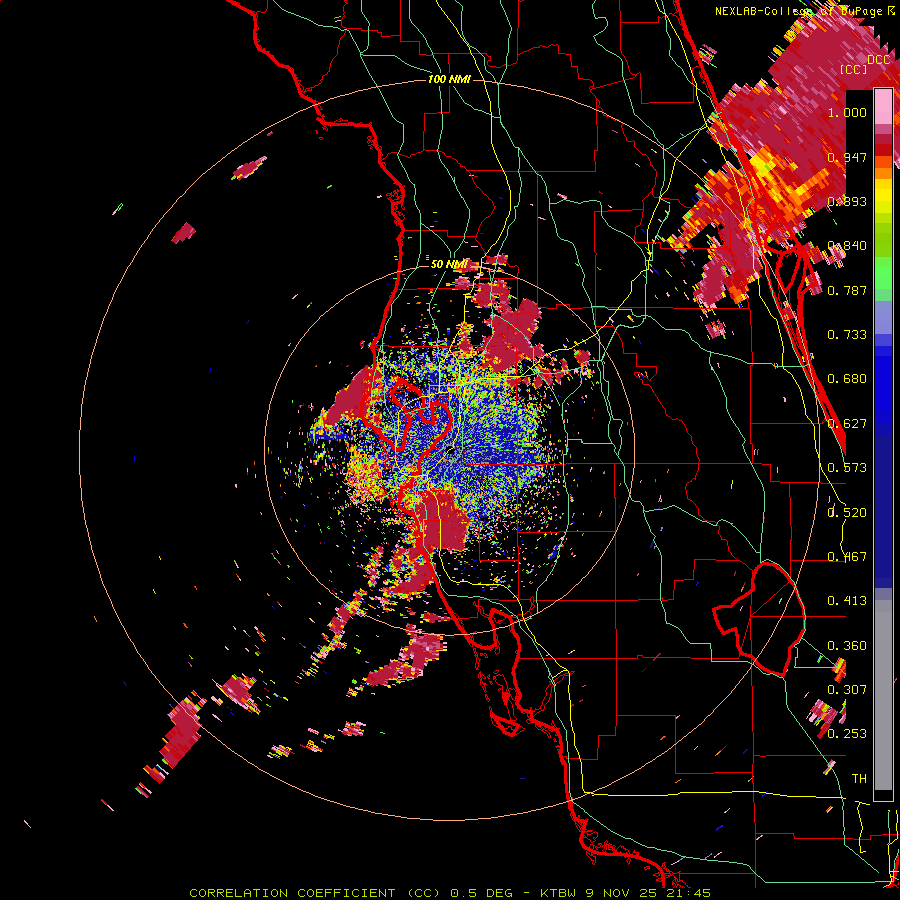Click the 0.413 scale label
Viewport: 900px width, 900px height.
tap(847, 601)
